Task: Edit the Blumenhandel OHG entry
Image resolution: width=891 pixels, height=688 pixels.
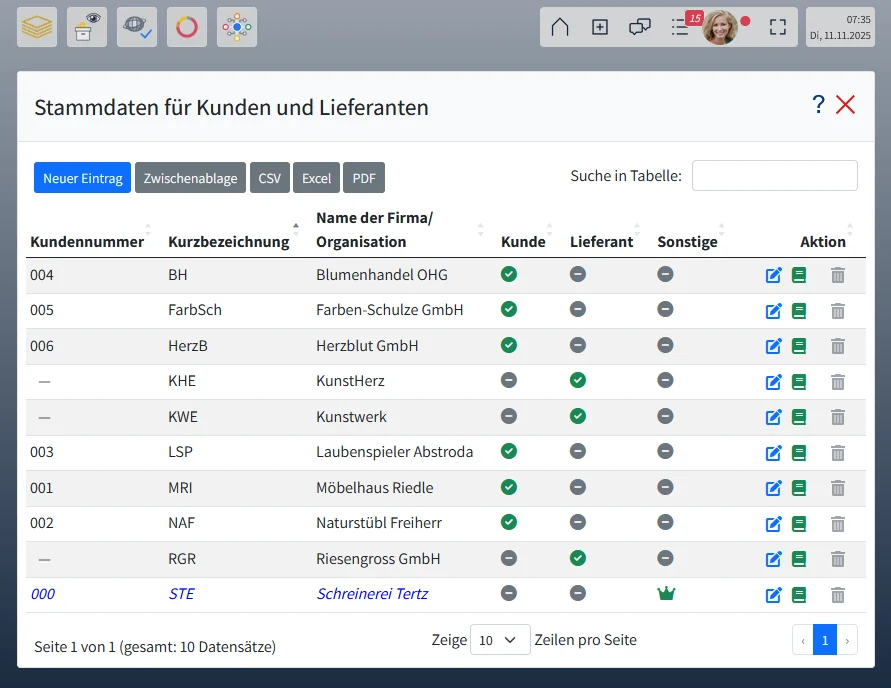Action: (773, 275)
